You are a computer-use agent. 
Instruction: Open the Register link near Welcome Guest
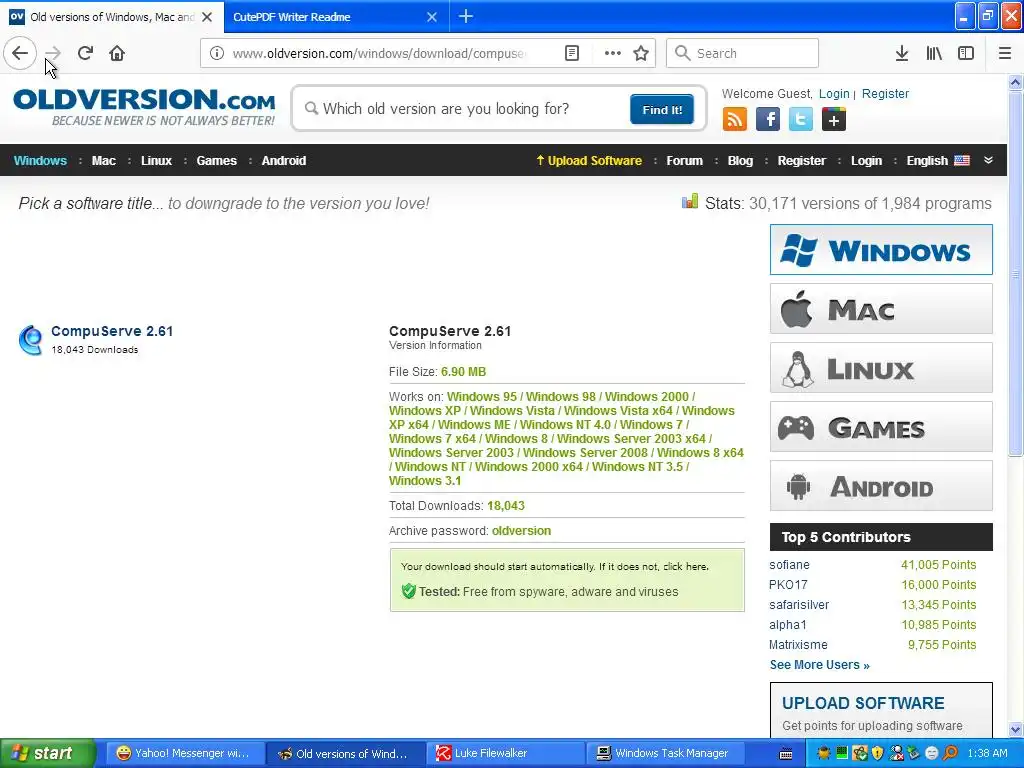point(885,93)
